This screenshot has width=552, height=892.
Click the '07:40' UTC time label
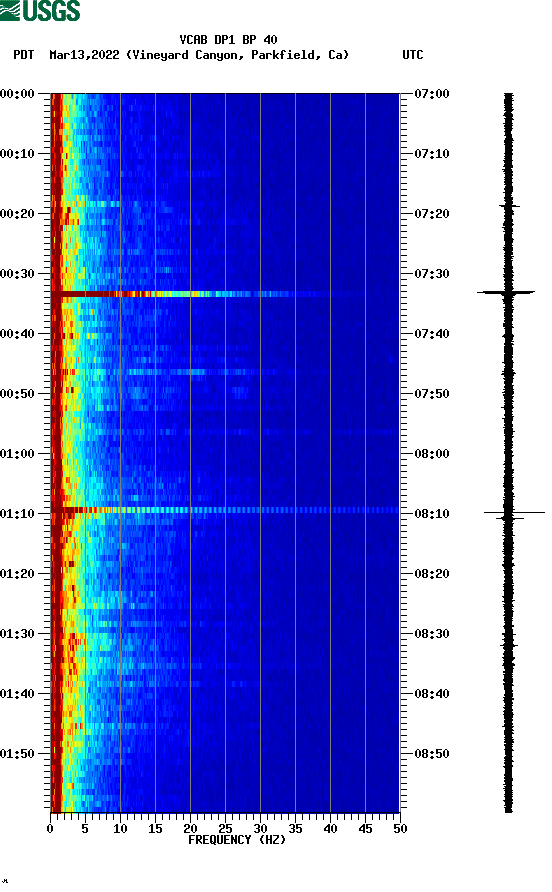click(x=431, y=333)
